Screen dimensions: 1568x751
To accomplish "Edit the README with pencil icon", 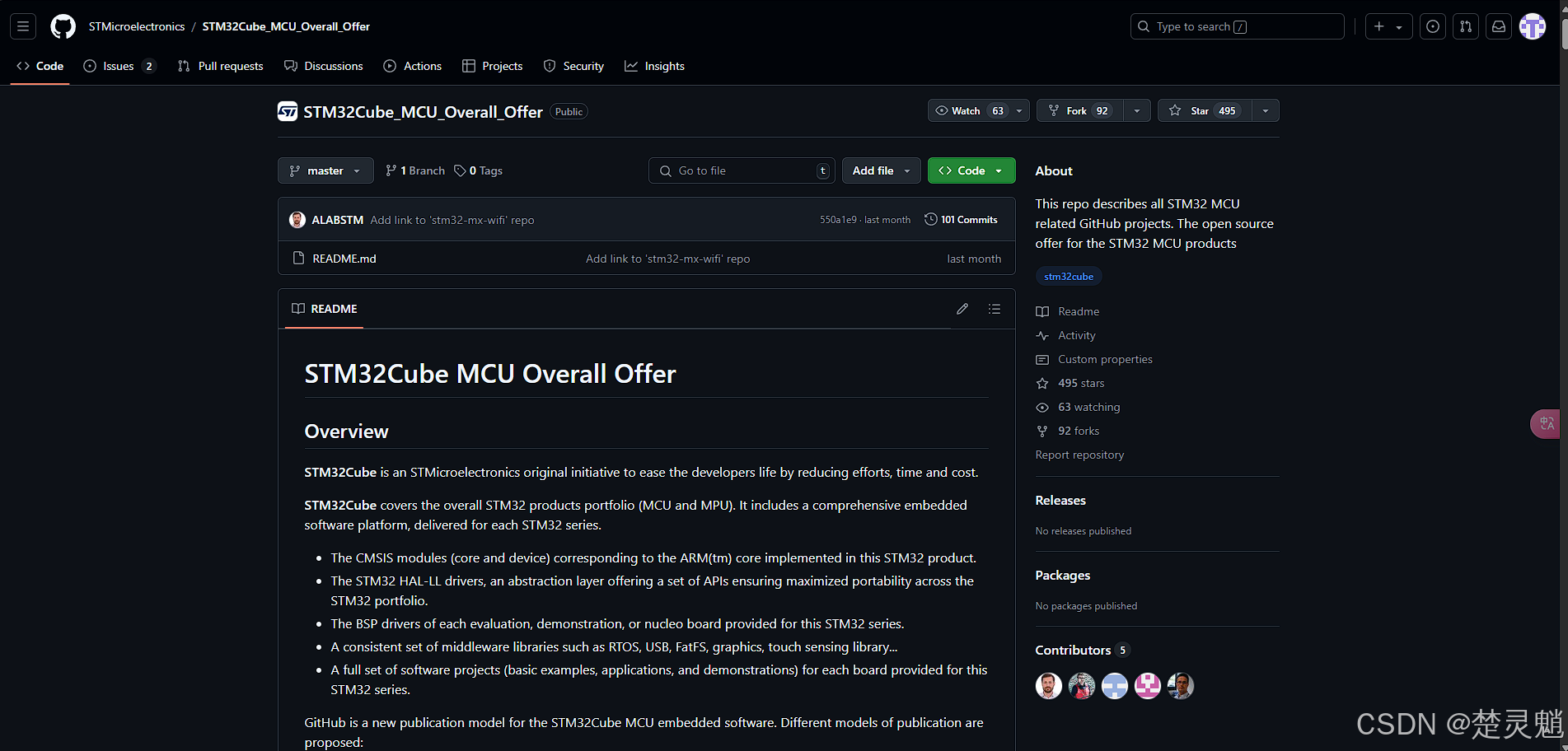I will pyautogui.click(x=962, y=309).
